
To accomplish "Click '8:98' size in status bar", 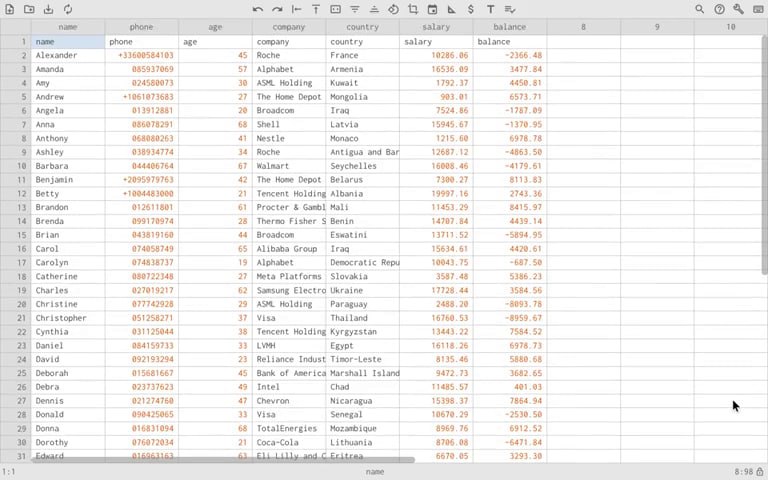I will [744, 472].
